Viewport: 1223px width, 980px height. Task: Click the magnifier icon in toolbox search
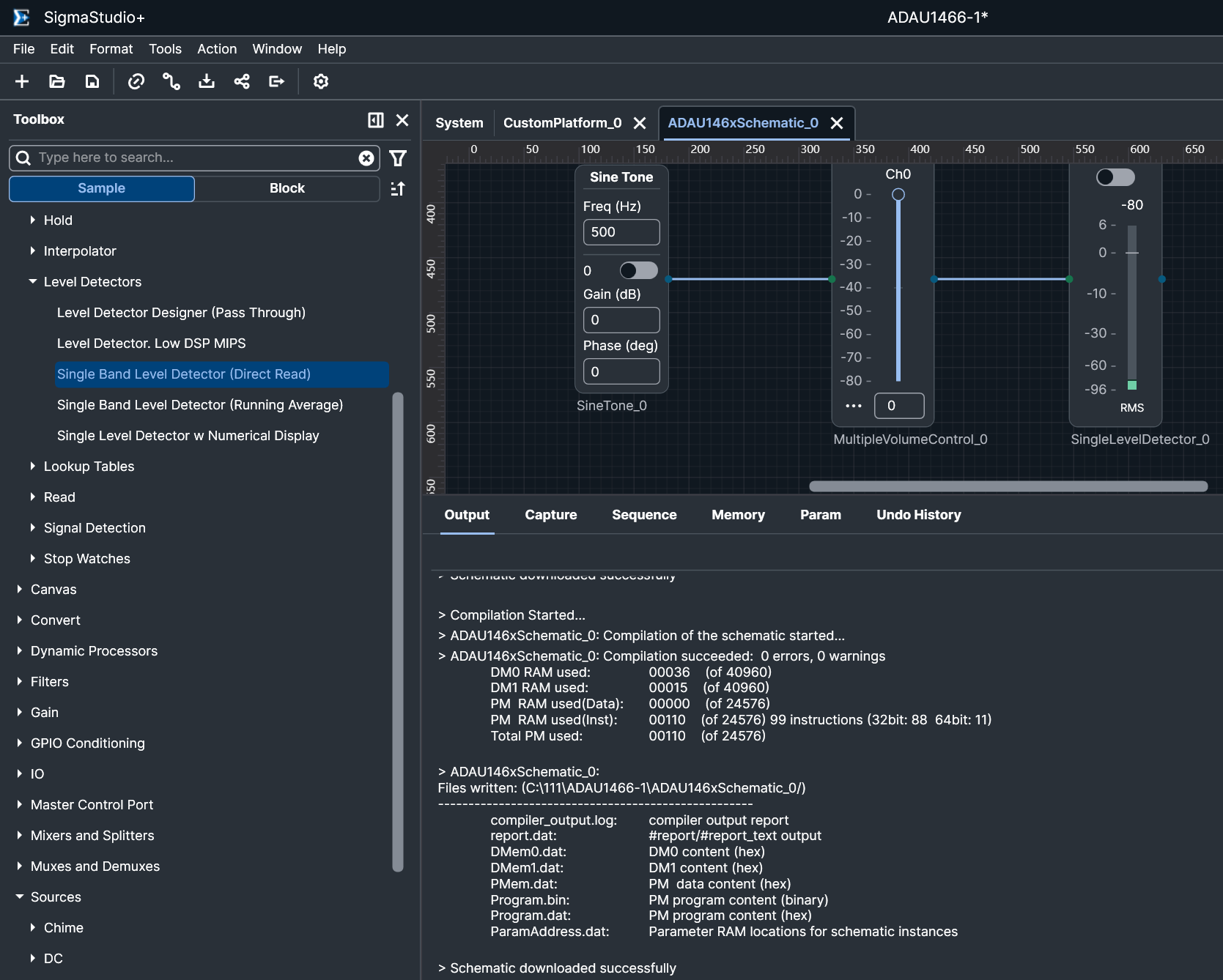23,158
